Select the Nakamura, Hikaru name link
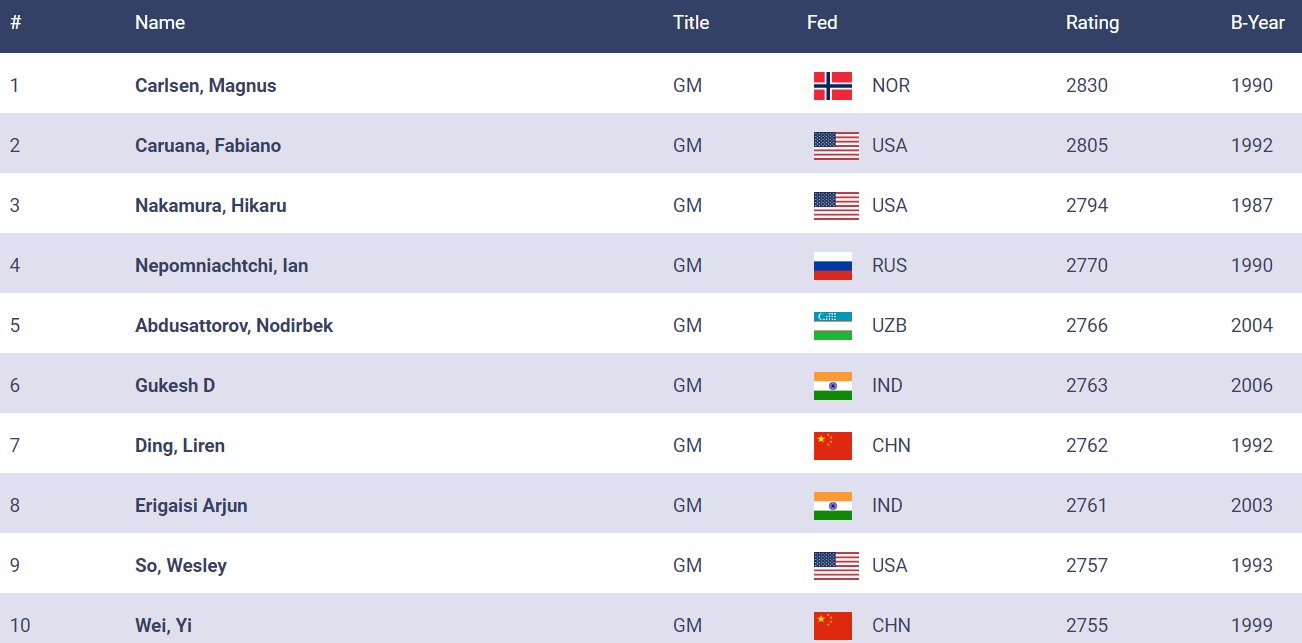This screenshot has height=643, width=1302. pos(210,206)
